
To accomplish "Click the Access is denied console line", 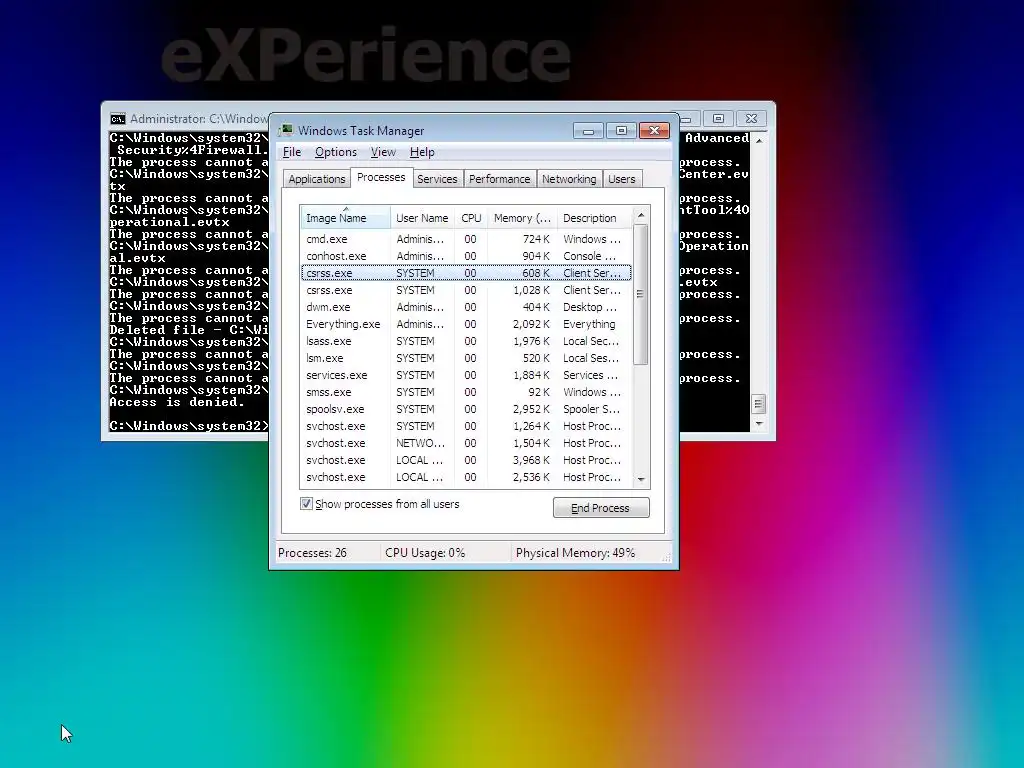I will pos(177,402).
